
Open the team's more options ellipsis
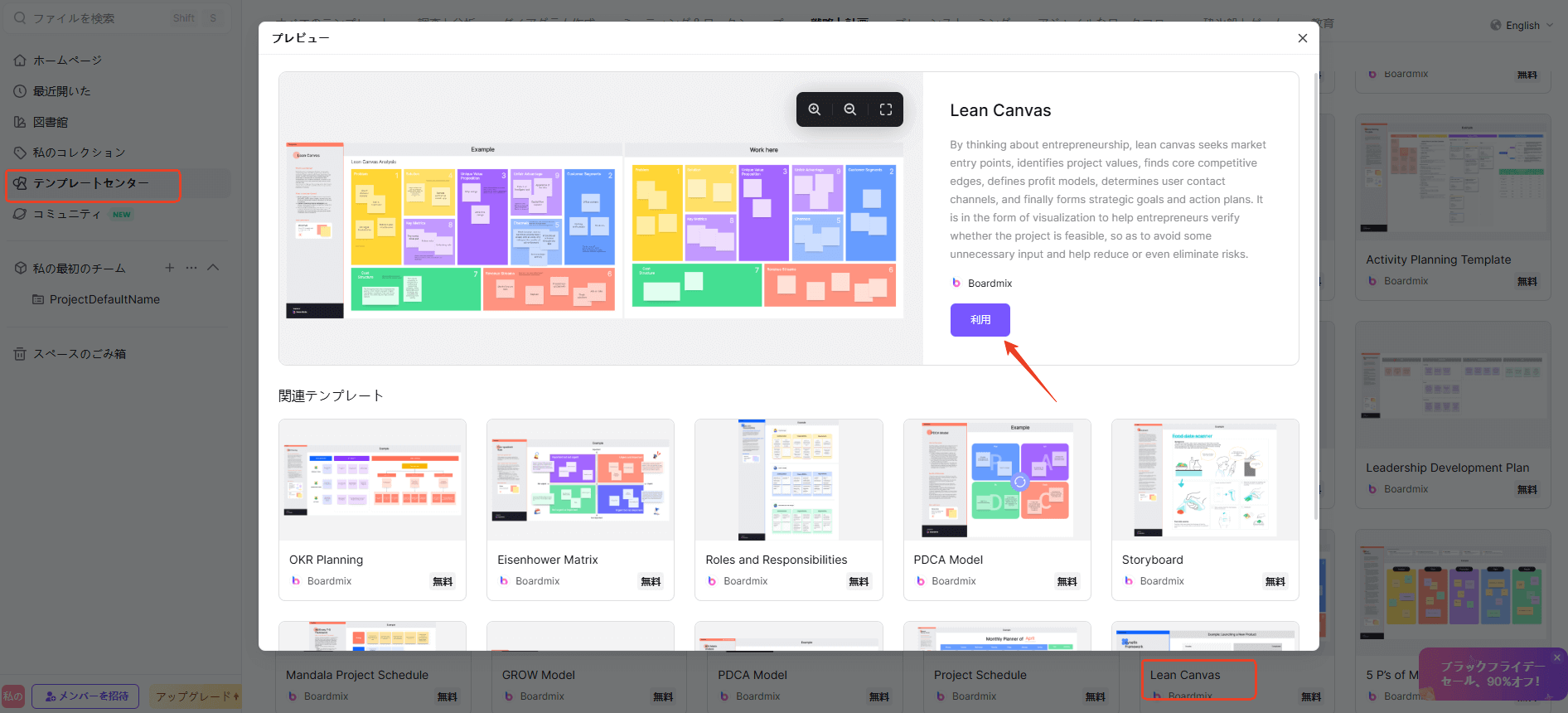point(191,268)
